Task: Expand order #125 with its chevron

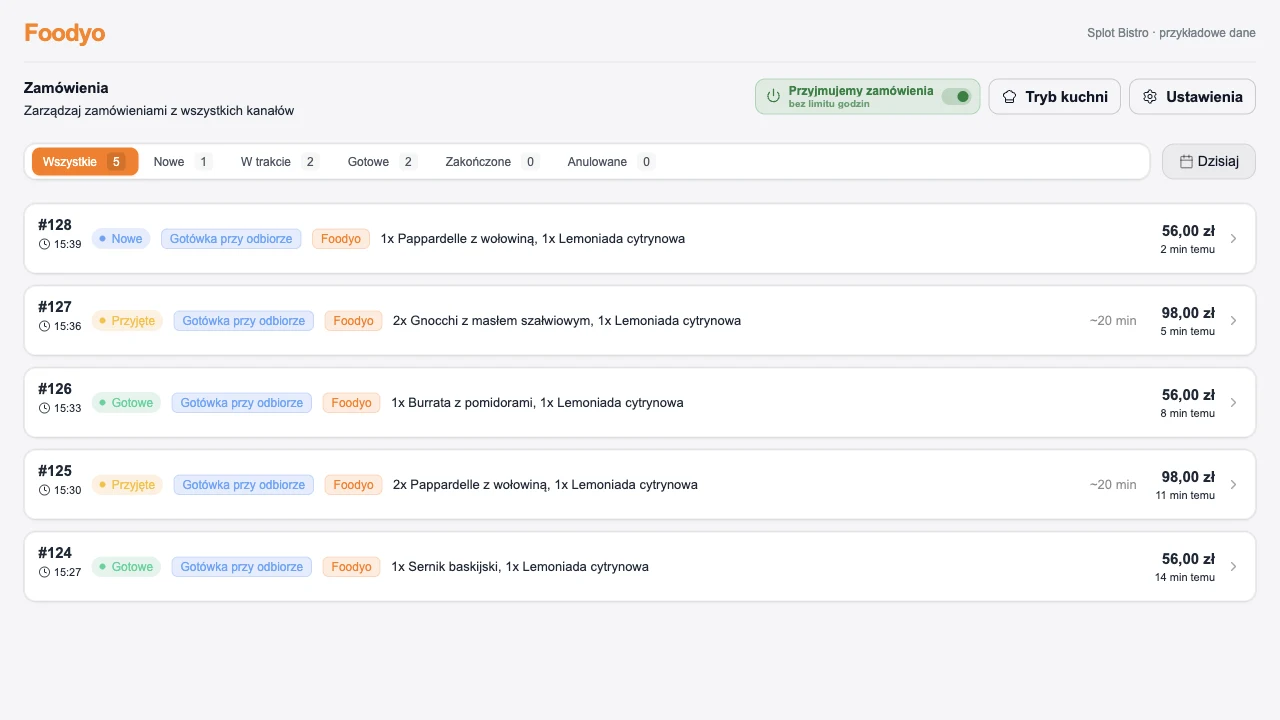Action: pyautogui.click(x=1233, y=485)
